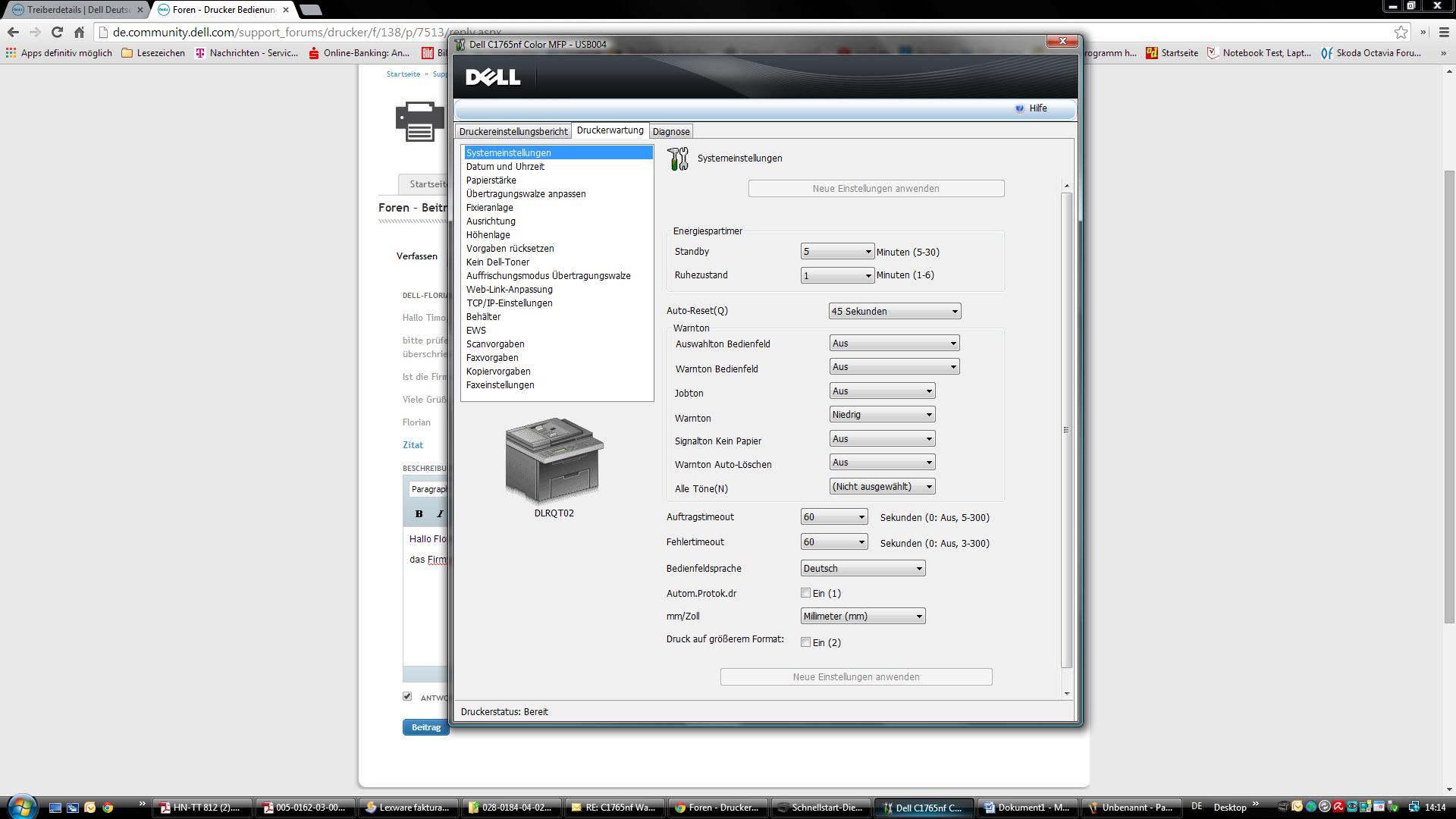Click Switch Windows quick launch icon
This screenshot has width=1456, height=819.
click(x=73, y=808)
